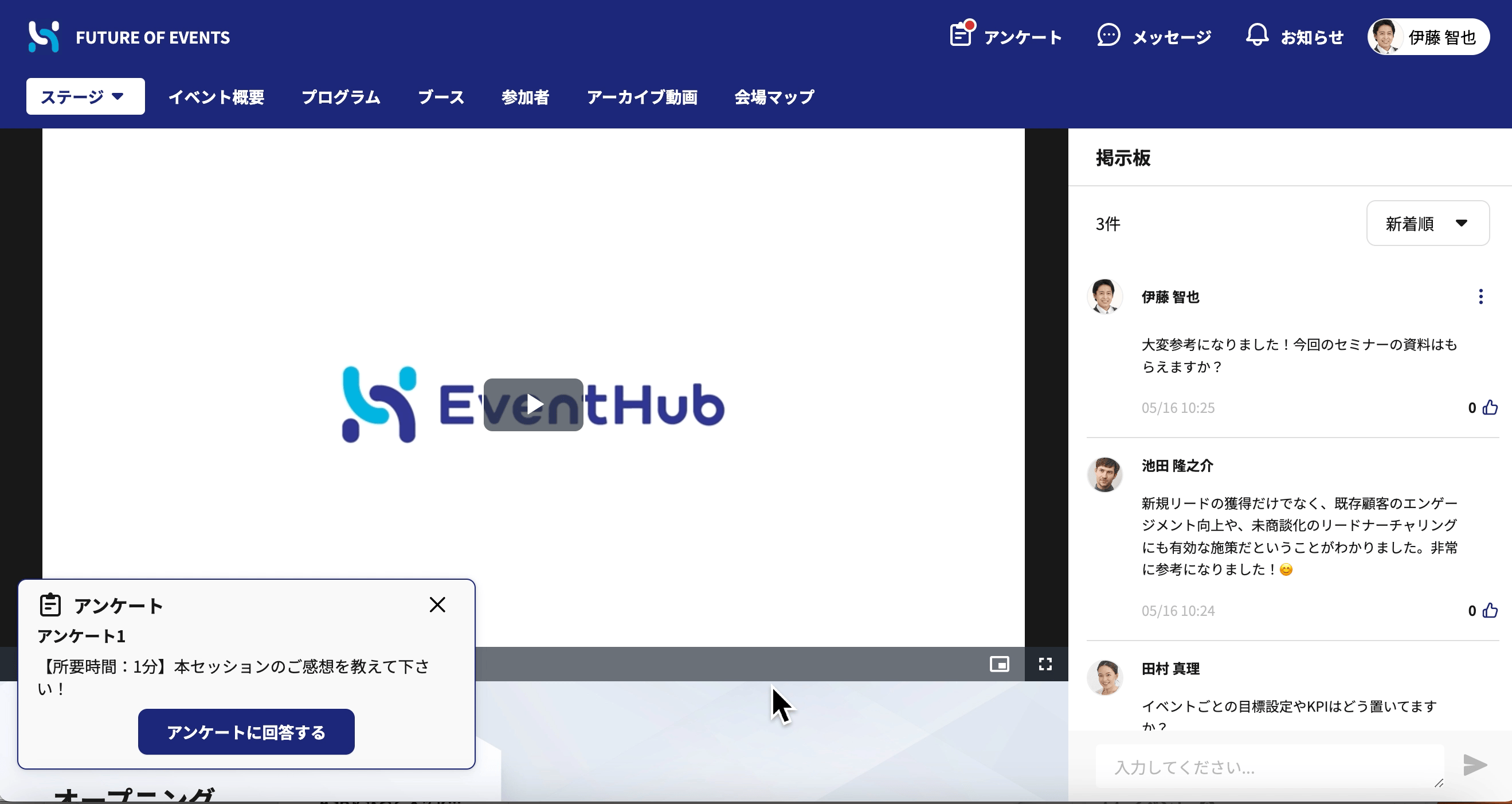
Task: Open the お知らせ notification bell
Action: click(1257, 35)
